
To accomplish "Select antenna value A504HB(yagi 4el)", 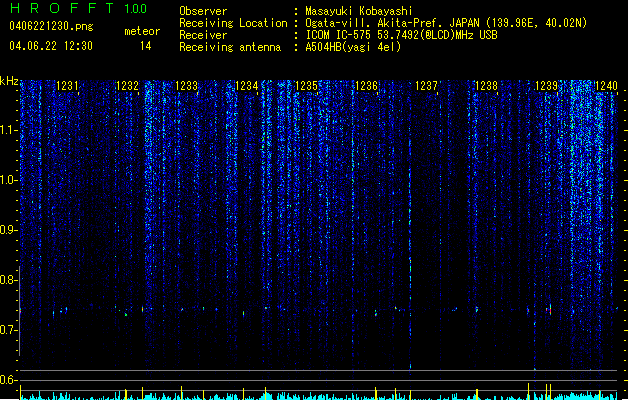I will [x=353, y=47].
